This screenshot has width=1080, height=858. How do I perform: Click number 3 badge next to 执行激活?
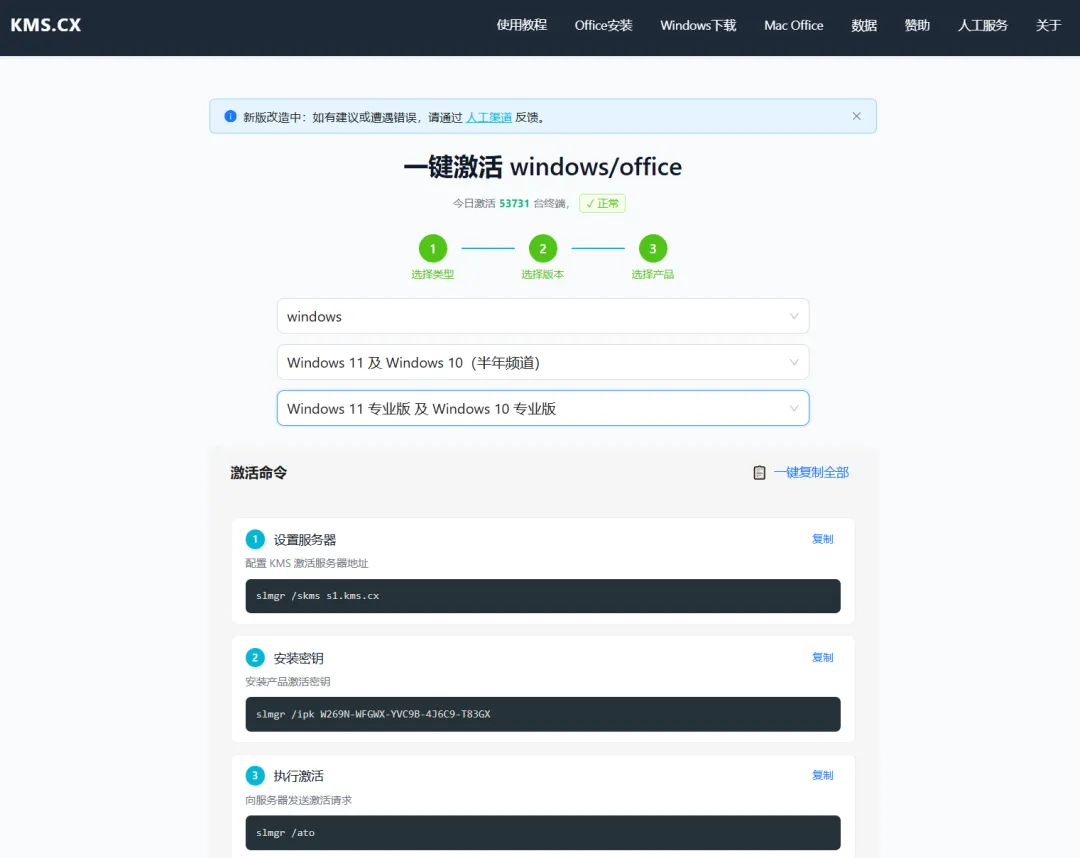coord(255,775)
